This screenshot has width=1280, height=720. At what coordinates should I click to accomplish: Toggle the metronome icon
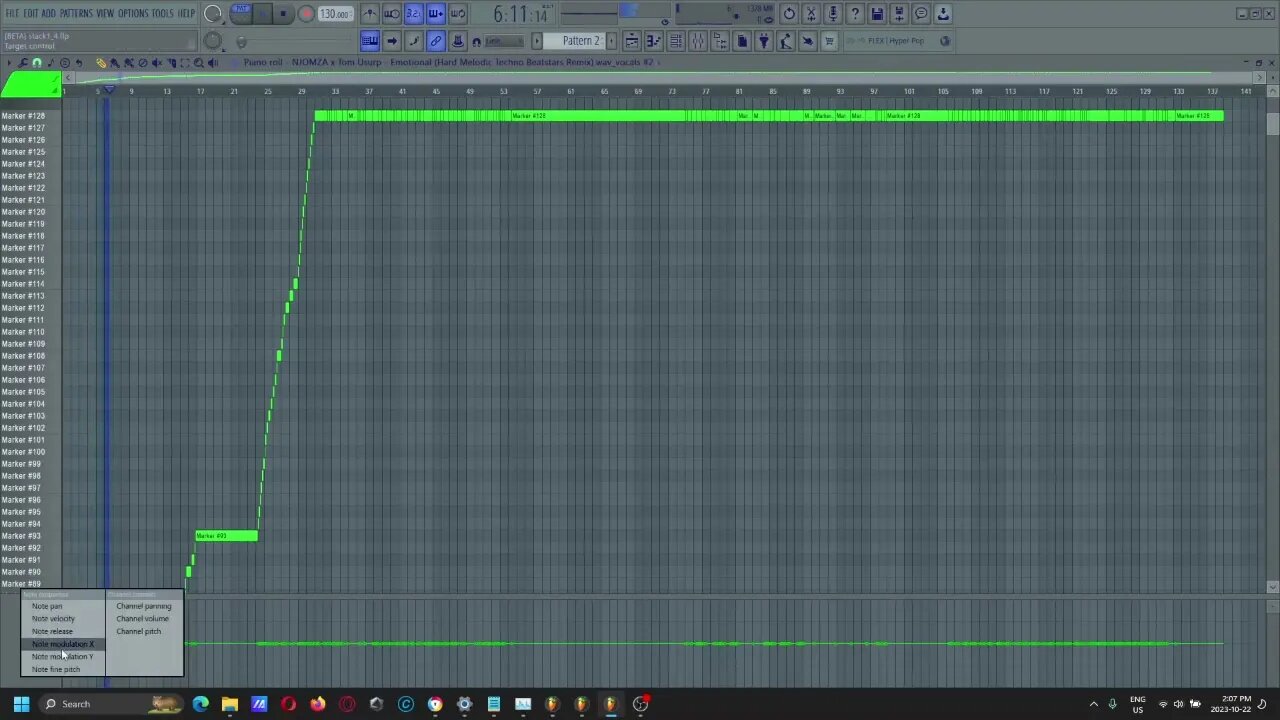[x=370, y=14]
